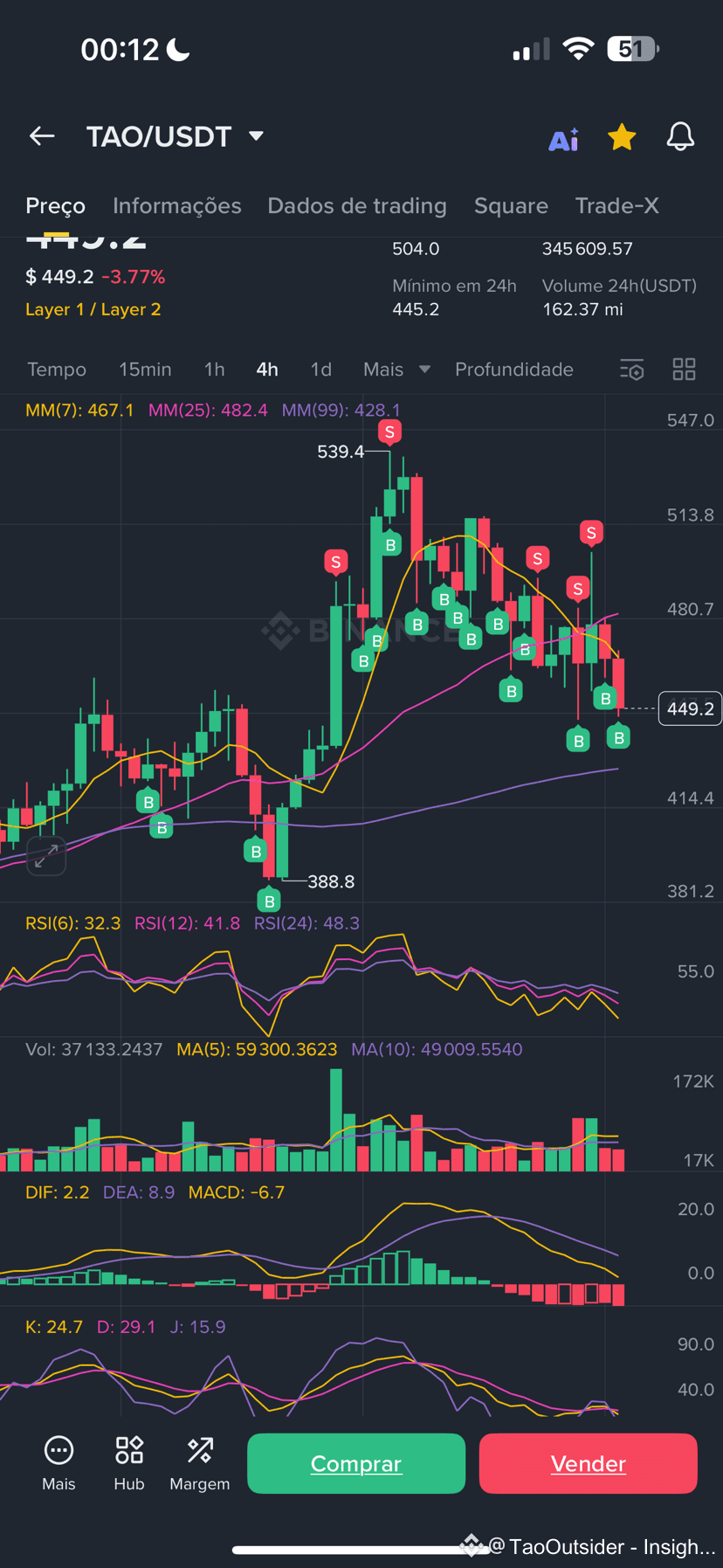The image size is (723, 1568).
Task: Tap the MM(25): 482.4 indicator label
Action: pos(208,410)
